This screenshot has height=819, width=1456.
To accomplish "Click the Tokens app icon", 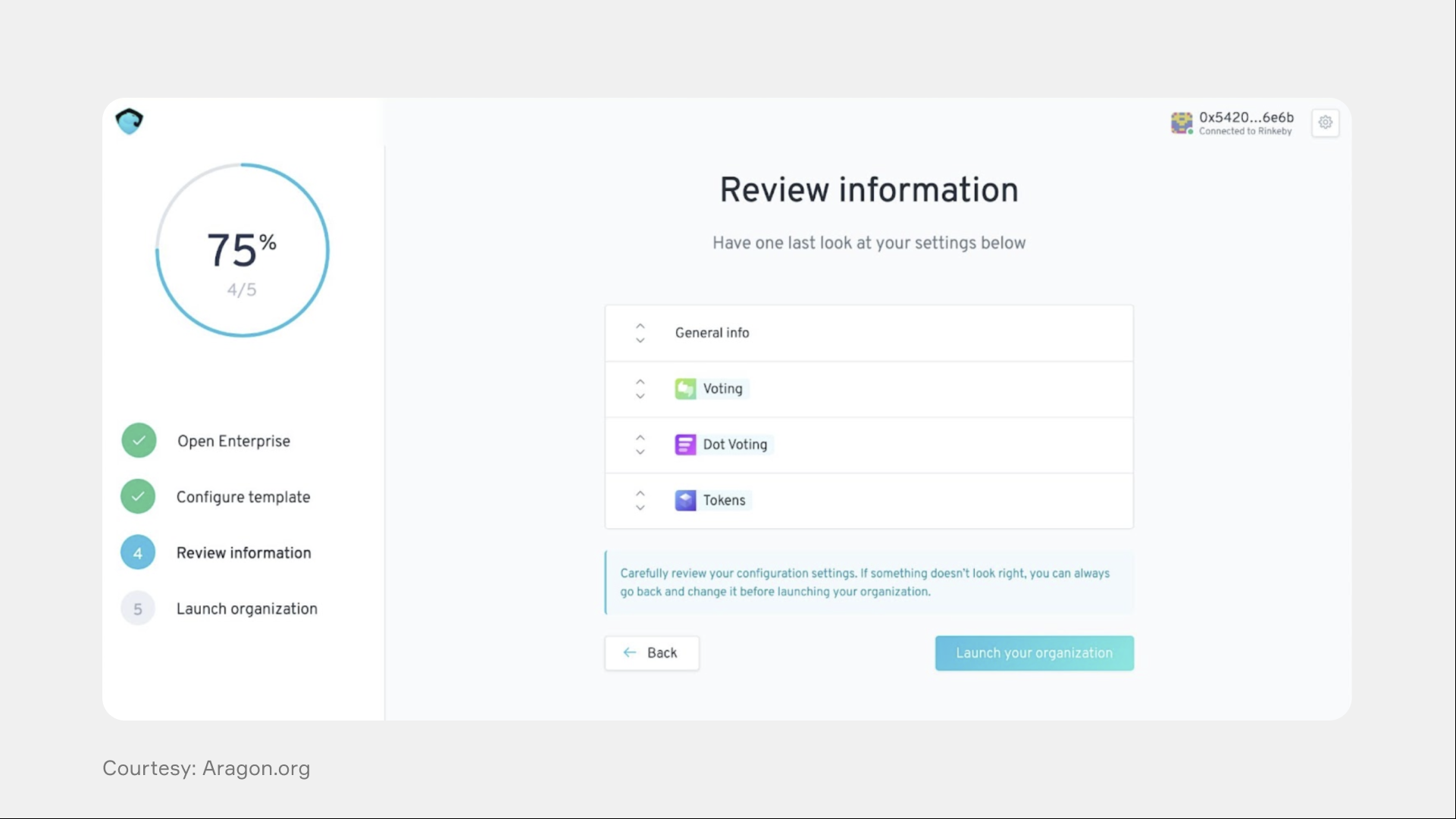I will coord(685,501).
